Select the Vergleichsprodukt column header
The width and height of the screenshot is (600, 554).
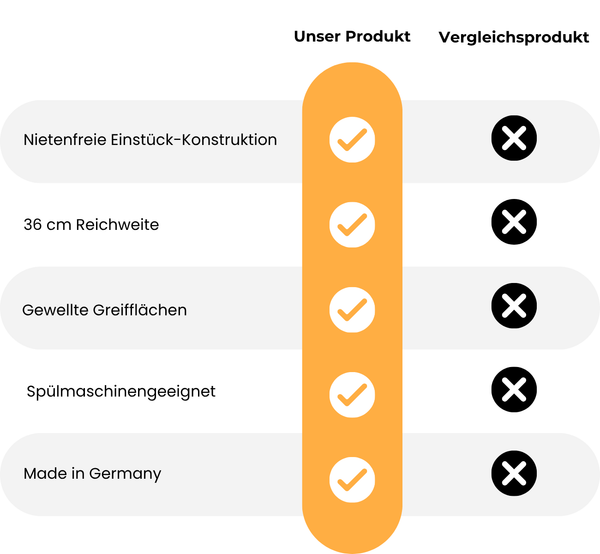(514, 38)
